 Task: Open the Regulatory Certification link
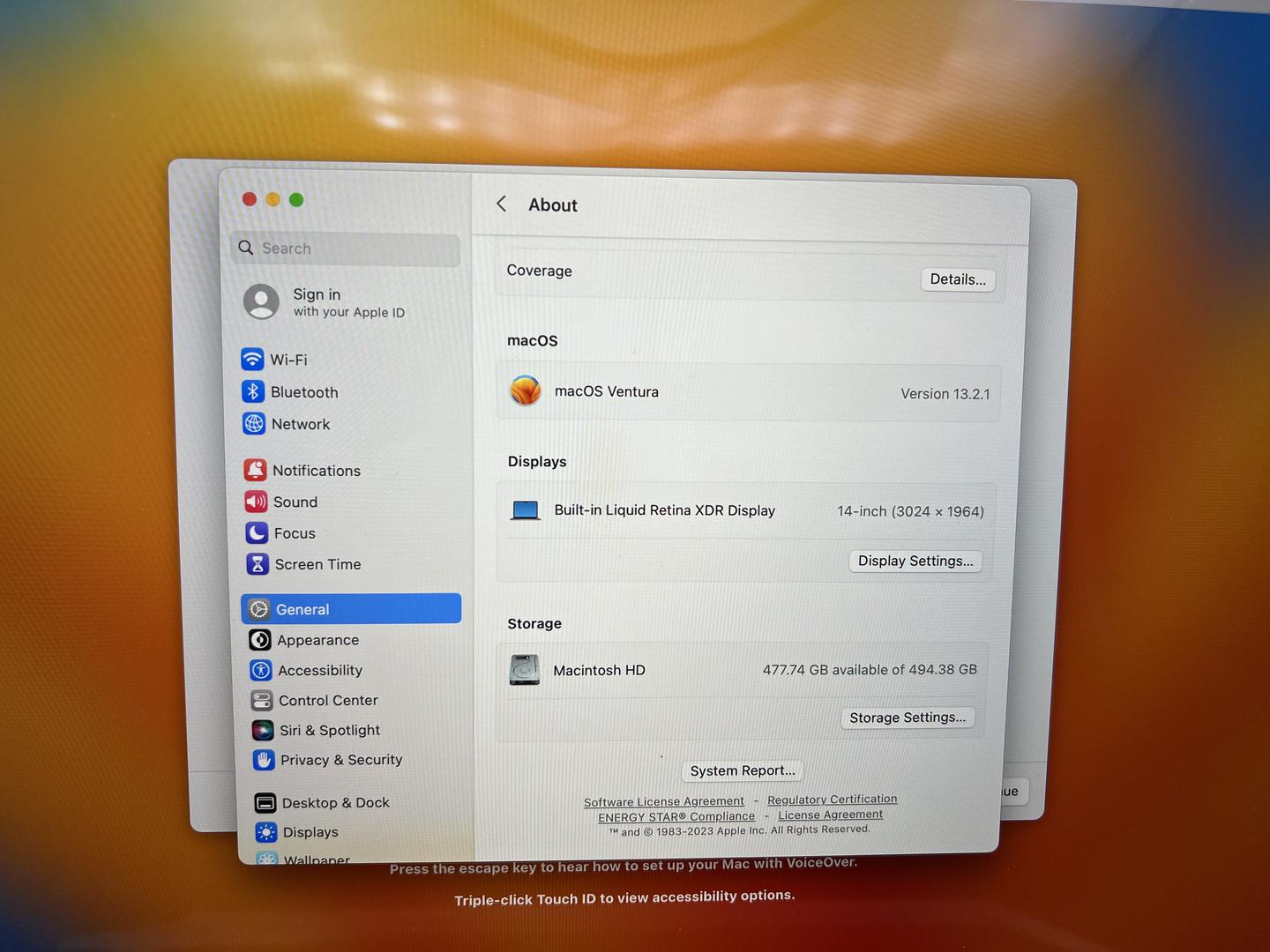[x=832, y=800]
